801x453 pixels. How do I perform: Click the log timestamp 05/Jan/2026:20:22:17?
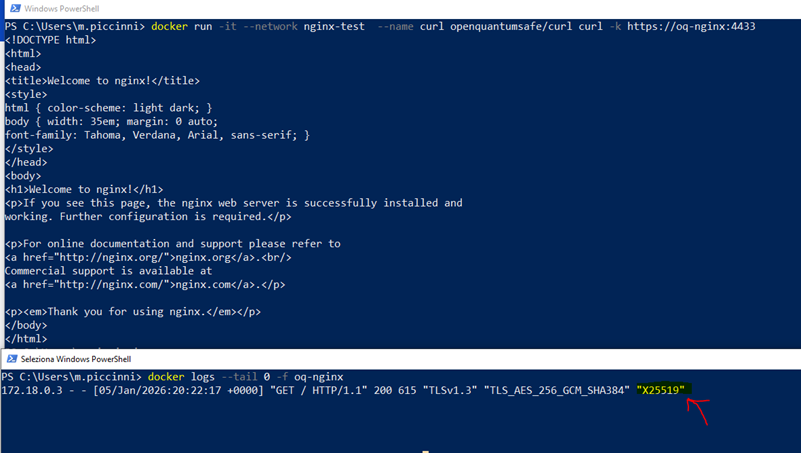point(160,390)
